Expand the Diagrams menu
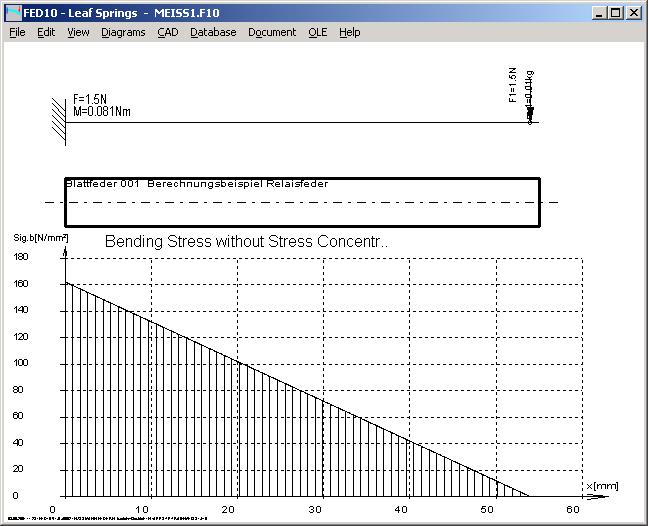The height and width of the screenshot is (526, 648). tap(123, 32)
